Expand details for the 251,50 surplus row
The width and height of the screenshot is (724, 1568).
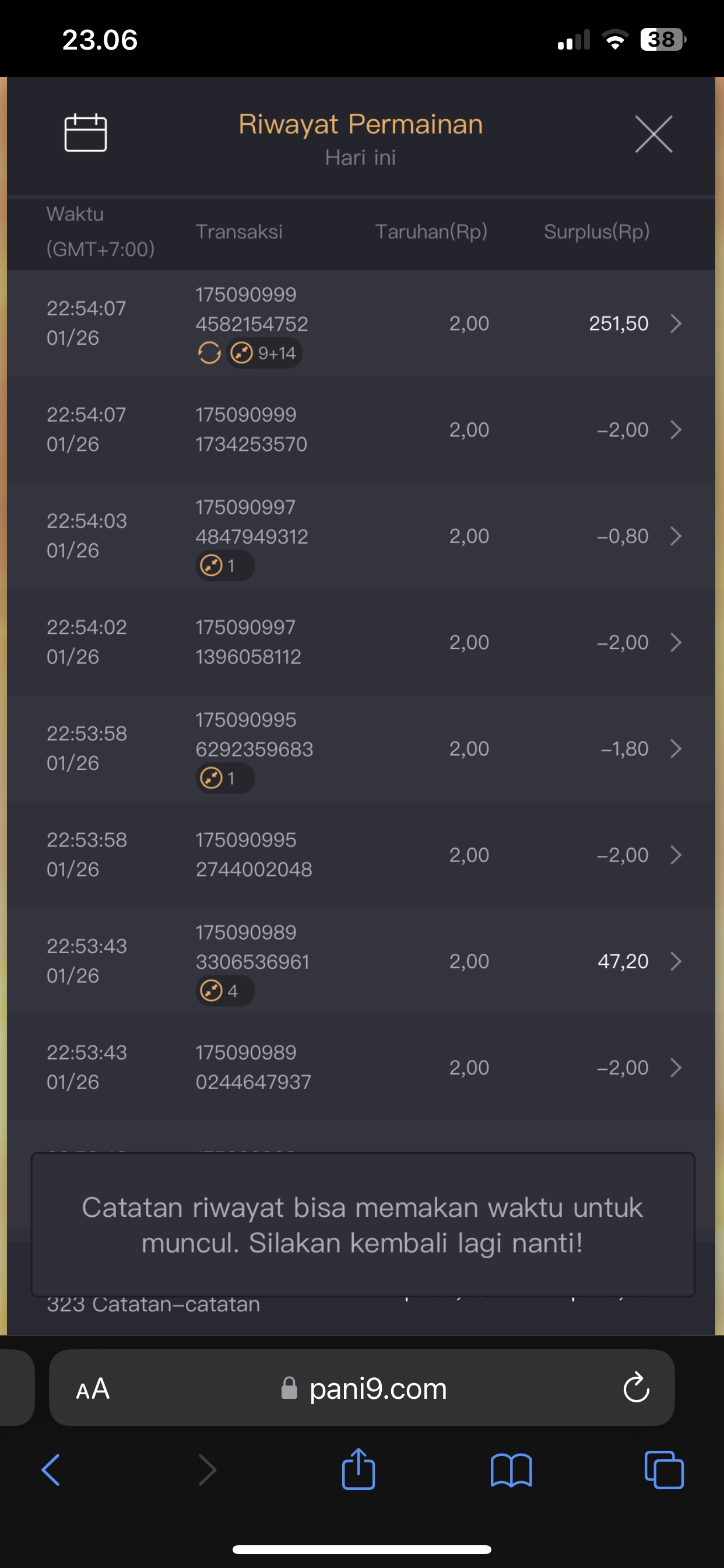tap(676, 323)
